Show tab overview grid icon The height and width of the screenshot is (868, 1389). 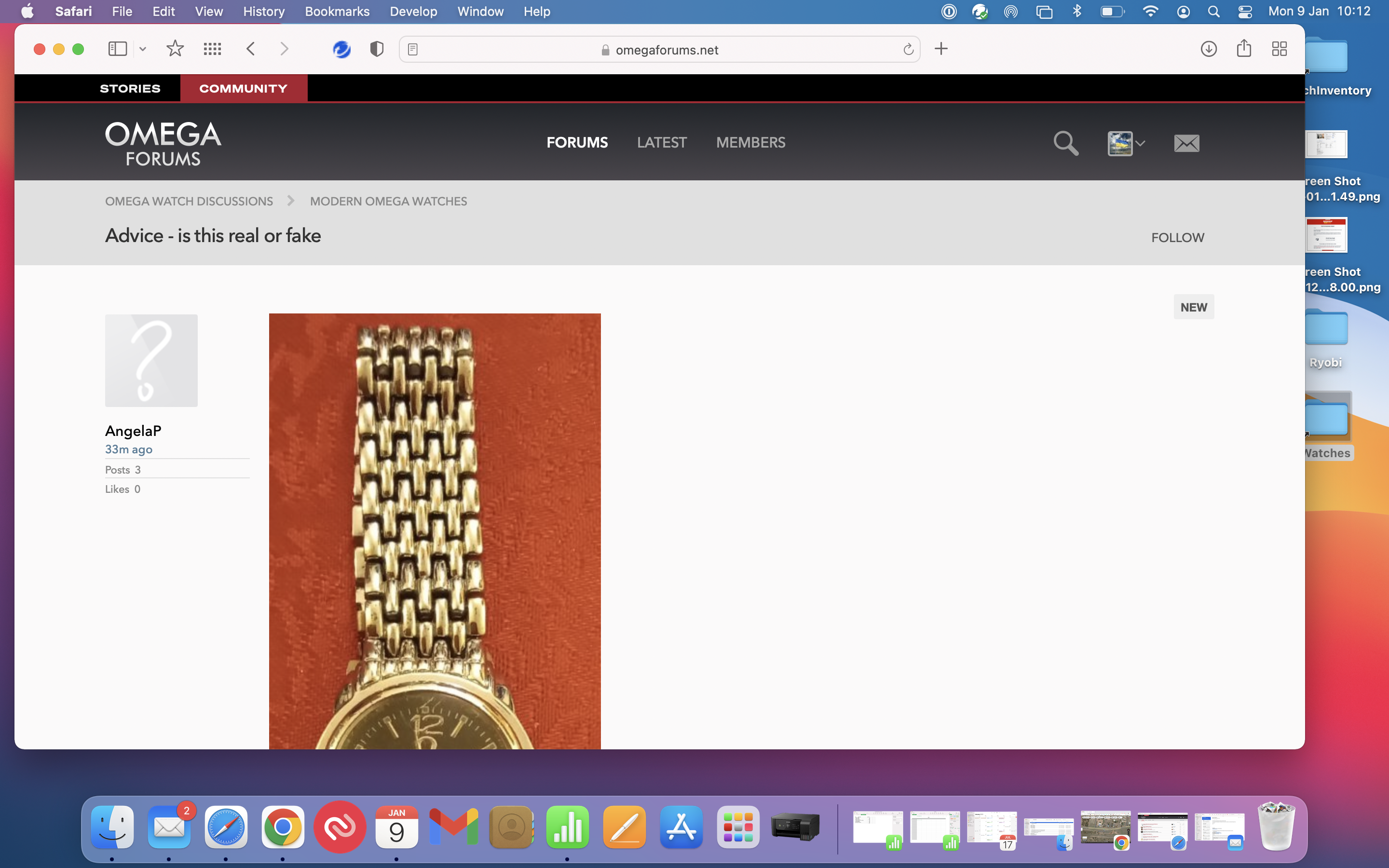1280,49
